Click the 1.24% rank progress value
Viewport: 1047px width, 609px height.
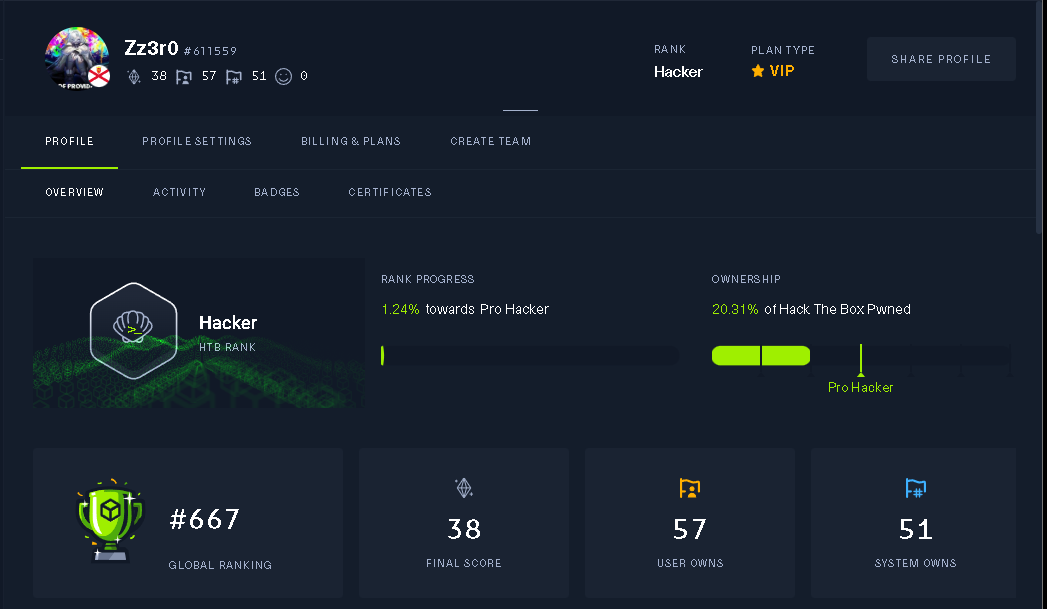tap(401, 309)
